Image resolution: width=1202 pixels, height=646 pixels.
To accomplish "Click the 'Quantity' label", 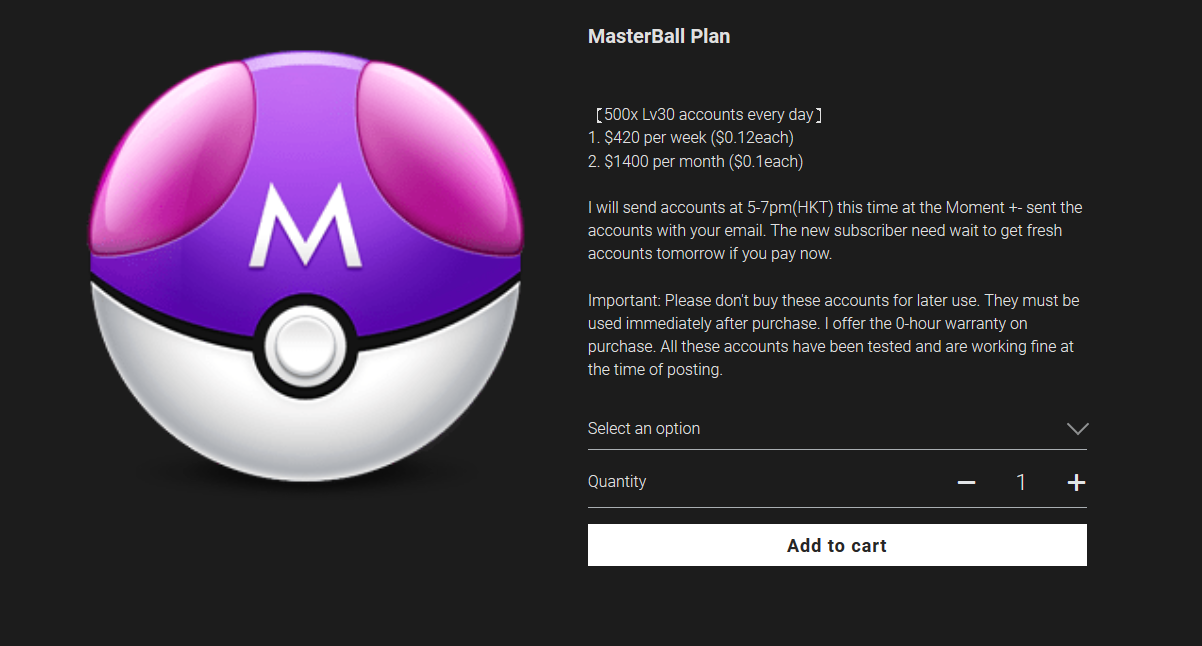I will click(x=617, y=481).
